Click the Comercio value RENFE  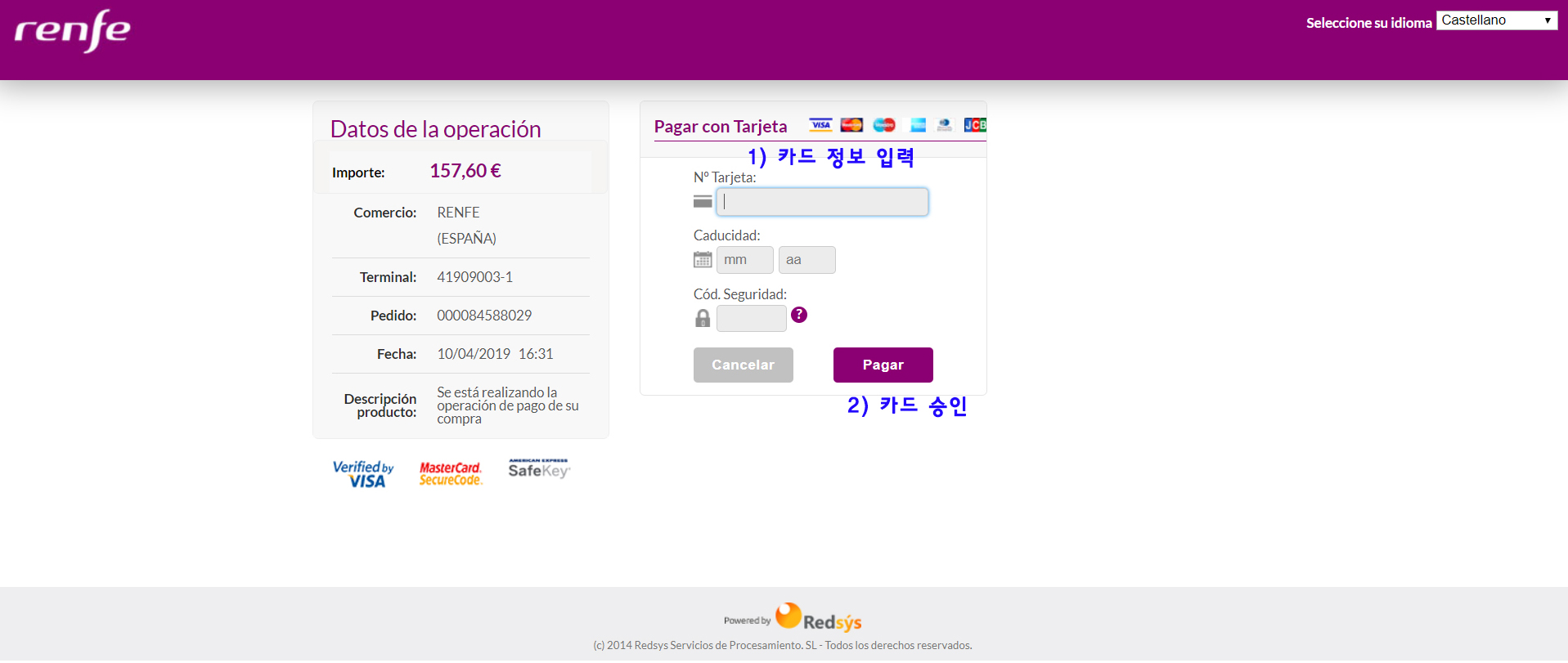[x=459, y=213]
